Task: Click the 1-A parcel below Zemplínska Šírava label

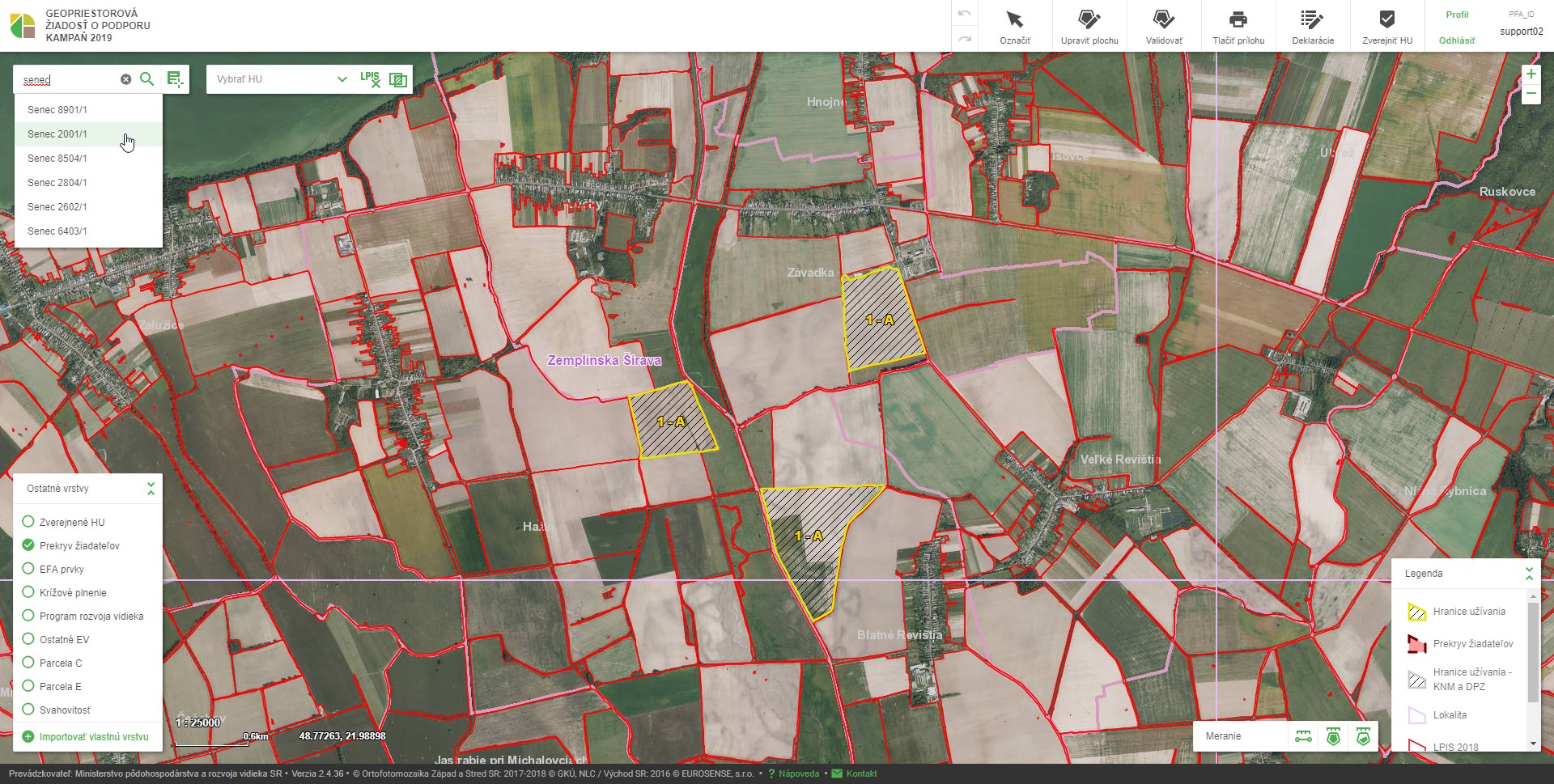Action: [672, 422]
